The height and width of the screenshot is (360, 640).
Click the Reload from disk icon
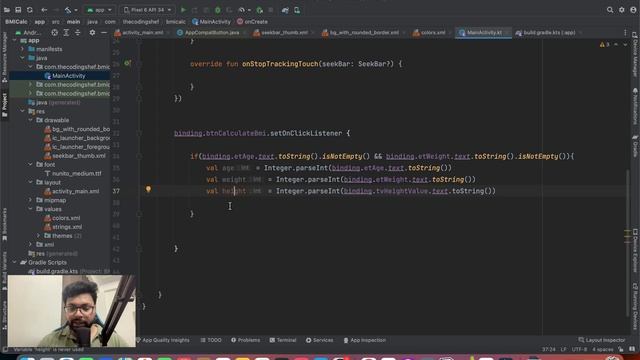tap(29, 10)
